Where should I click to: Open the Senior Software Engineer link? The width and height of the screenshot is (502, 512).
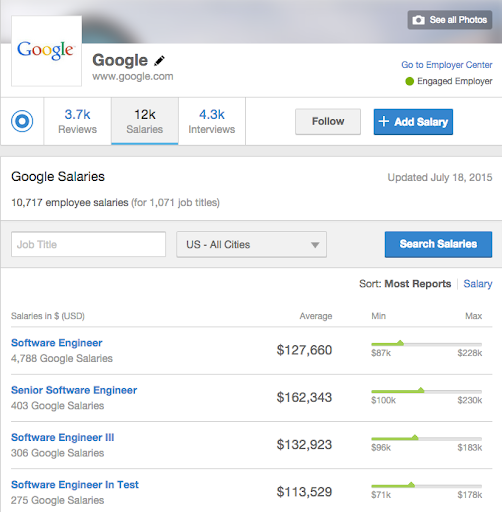(74, 390)
